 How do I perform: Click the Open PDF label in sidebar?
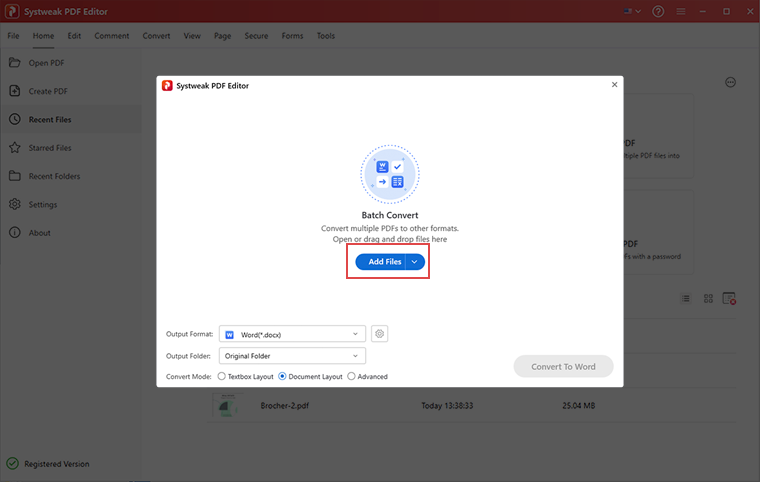[46, 63]
